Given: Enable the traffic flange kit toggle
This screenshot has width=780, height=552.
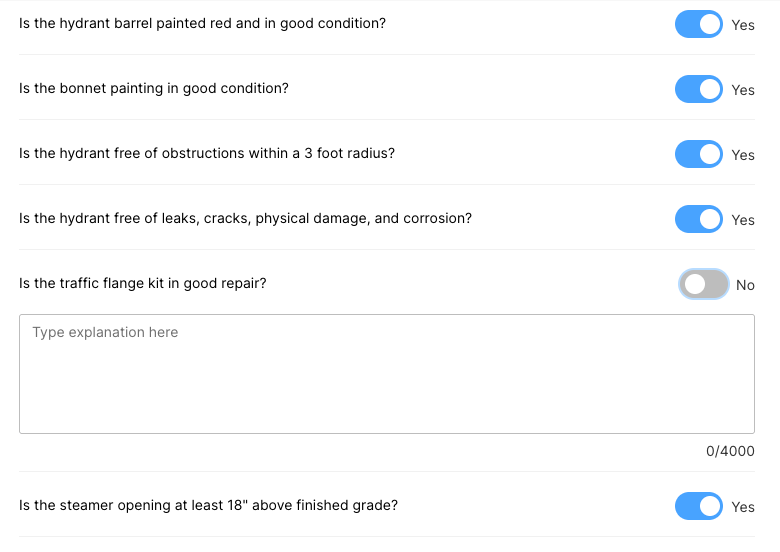Looking at the screenshot, I should pyautogui.click(x=703, y=284).
